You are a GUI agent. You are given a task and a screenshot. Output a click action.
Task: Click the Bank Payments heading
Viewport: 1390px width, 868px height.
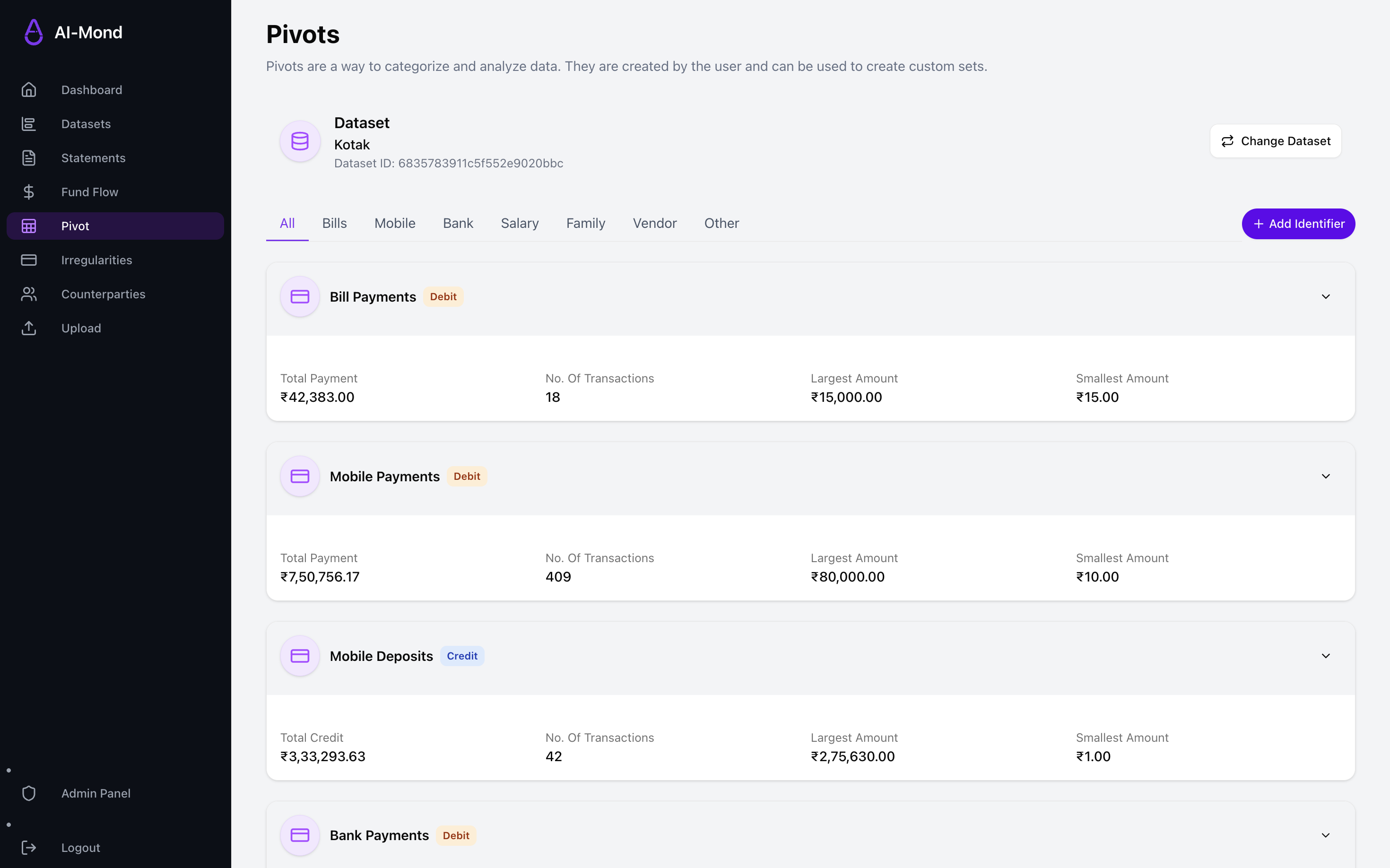coord(379,835)
